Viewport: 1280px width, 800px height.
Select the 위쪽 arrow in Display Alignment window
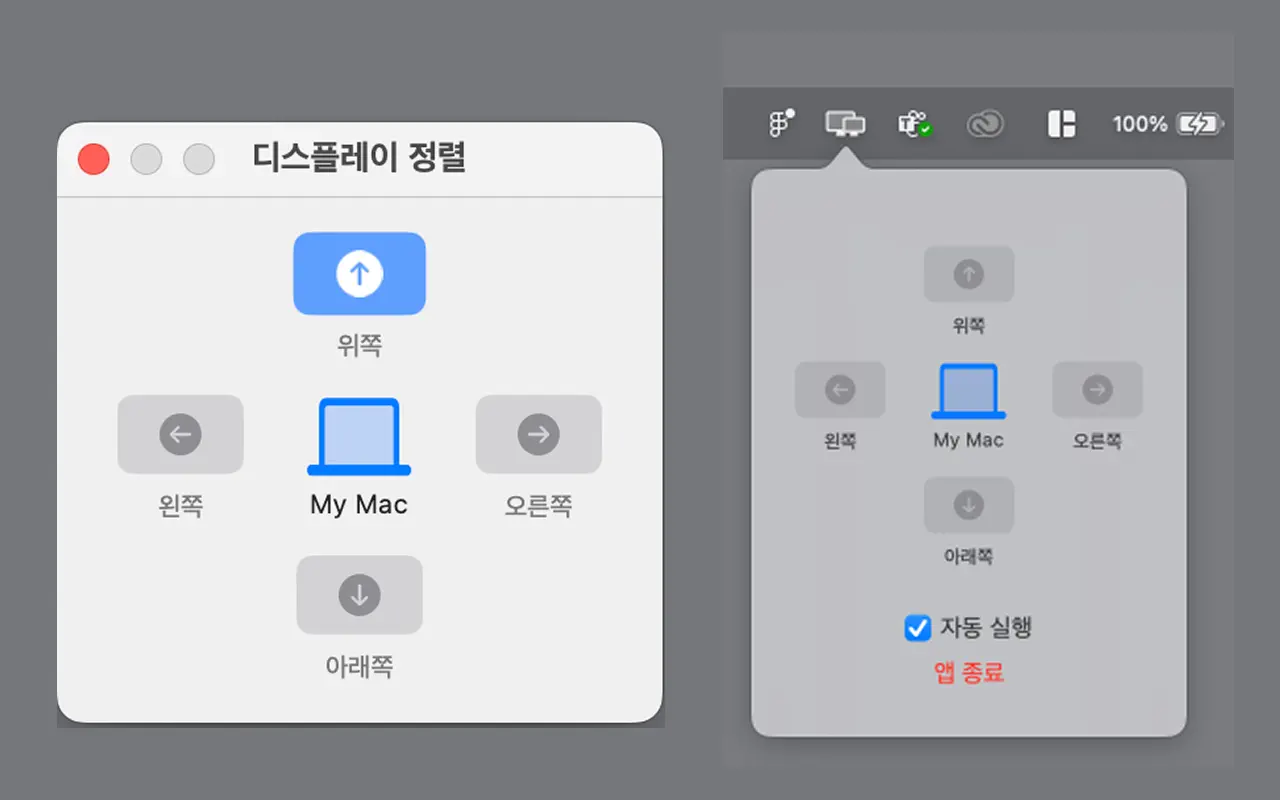click(359, 273)
